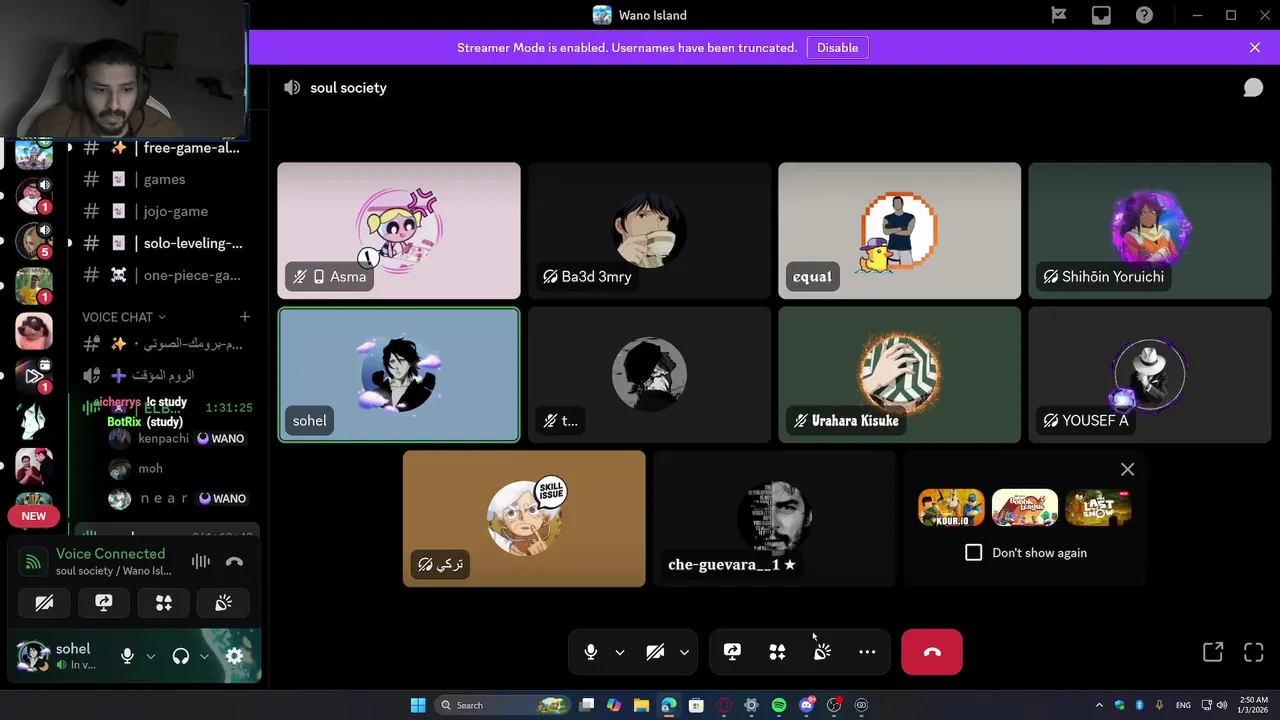Open sohel's profile in user panel
The height and width of the screenshot is (720, 1280).
pos(58,656)
